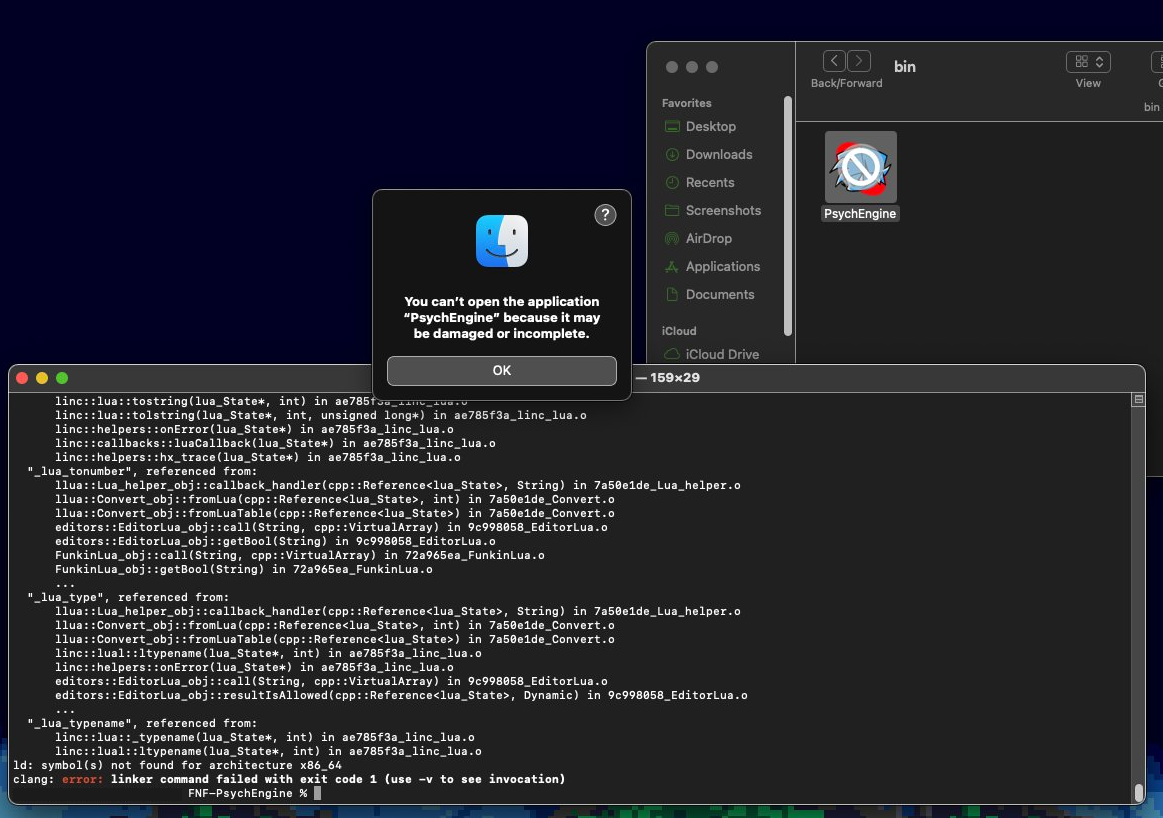Click the AirDrop radar icon in sidebar

point(672,238)
